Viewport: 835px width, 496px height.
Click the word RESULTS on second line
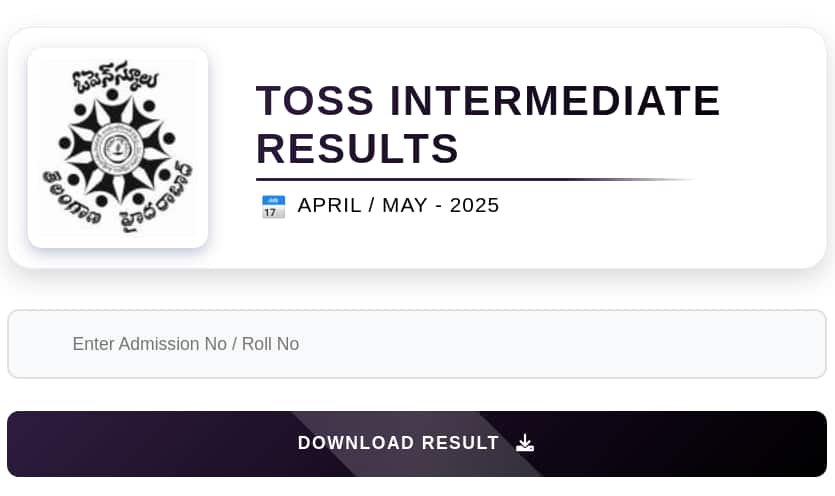pyautogui.click(x=357, y=149)
